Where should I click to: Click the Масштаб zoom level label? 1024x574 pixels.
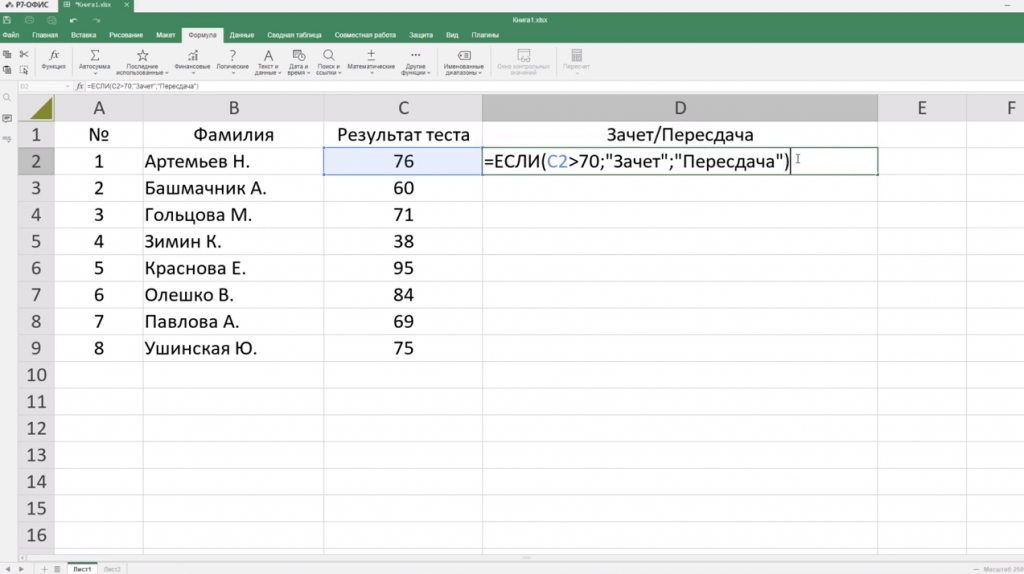[1003, 569]
